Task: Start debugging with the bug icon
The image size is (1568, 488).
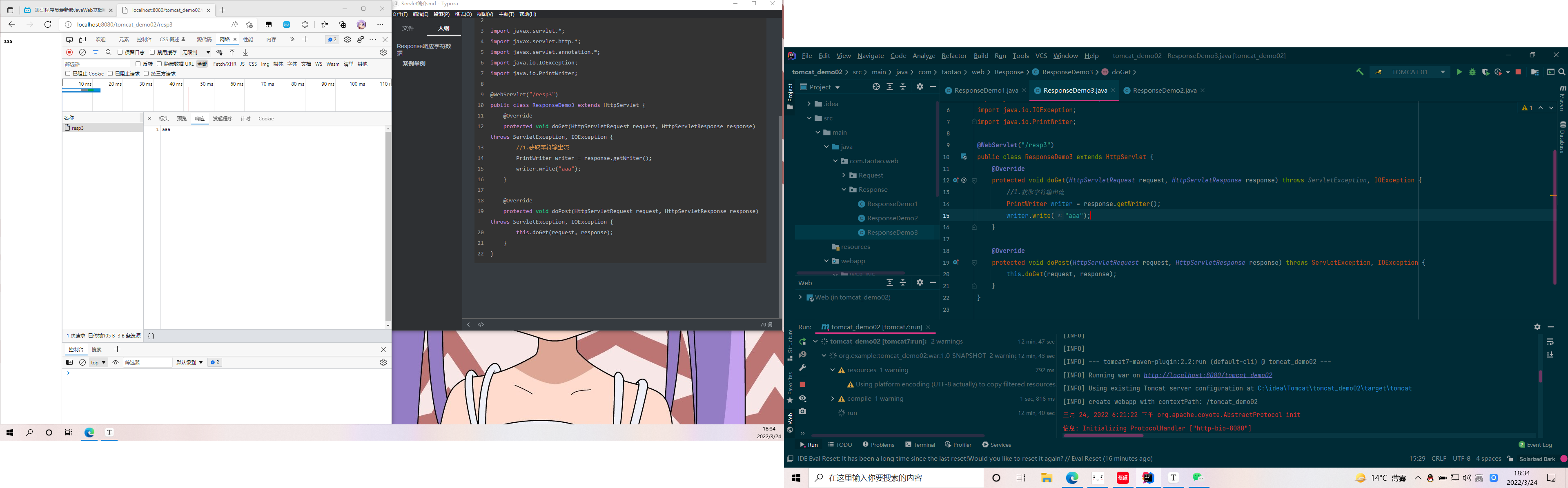Action: click(x=1472, y=72)
